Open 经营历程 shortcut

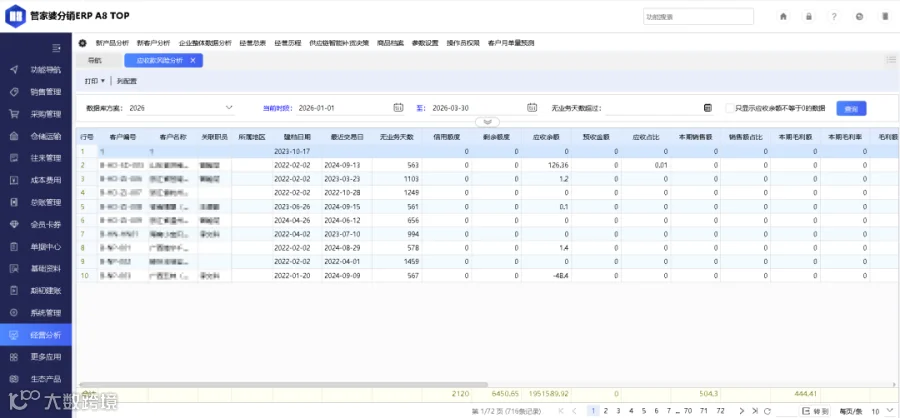point(288,43)
